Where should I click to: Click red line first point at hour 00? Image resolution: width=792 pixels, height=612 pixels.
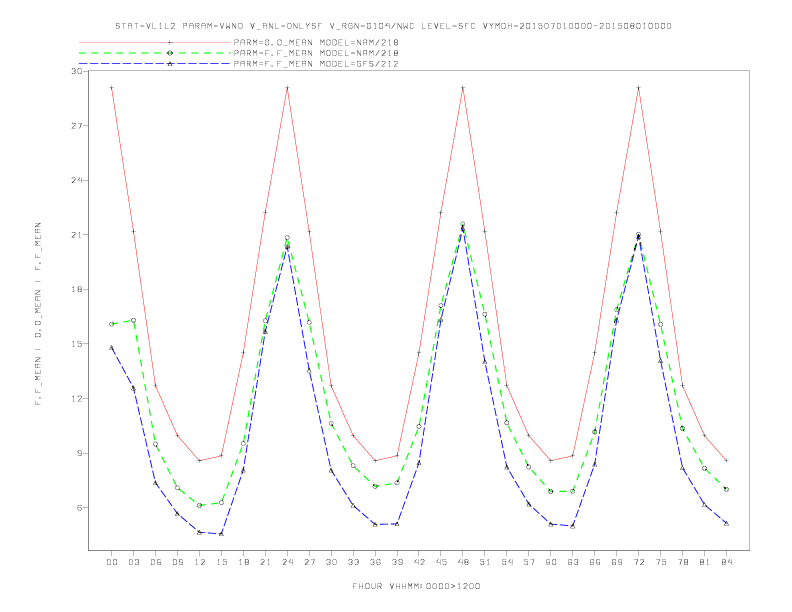pos(112,88)
